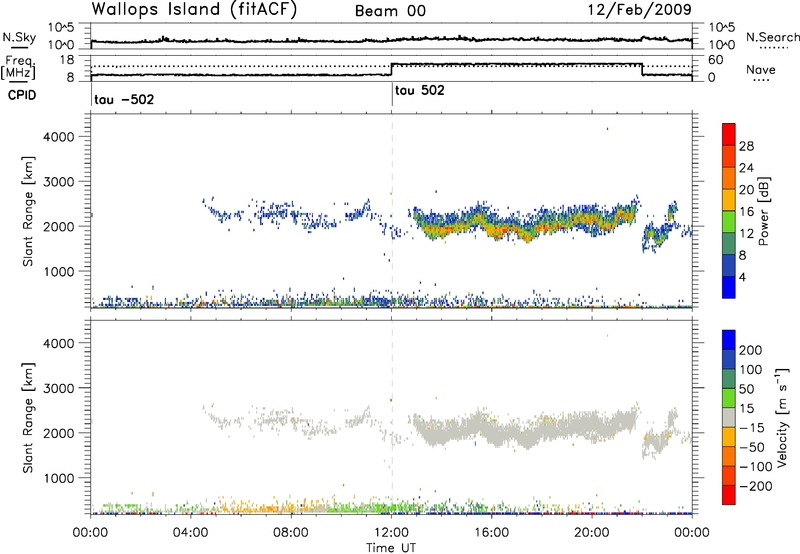Click the "CPID" row label
800x554 pixels.
point(22,95)
